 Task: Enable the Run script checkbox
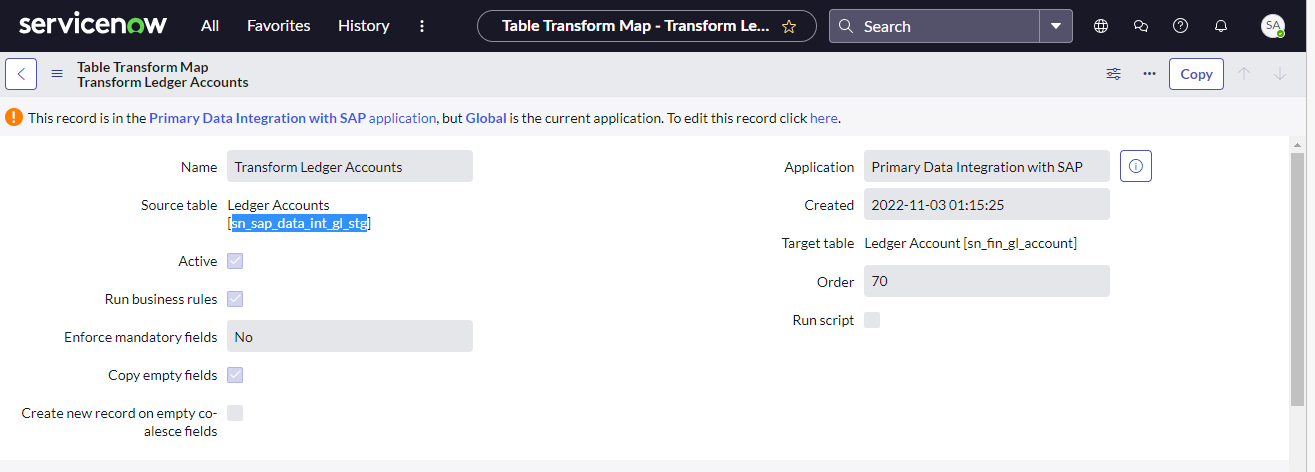tap(872, 320)
